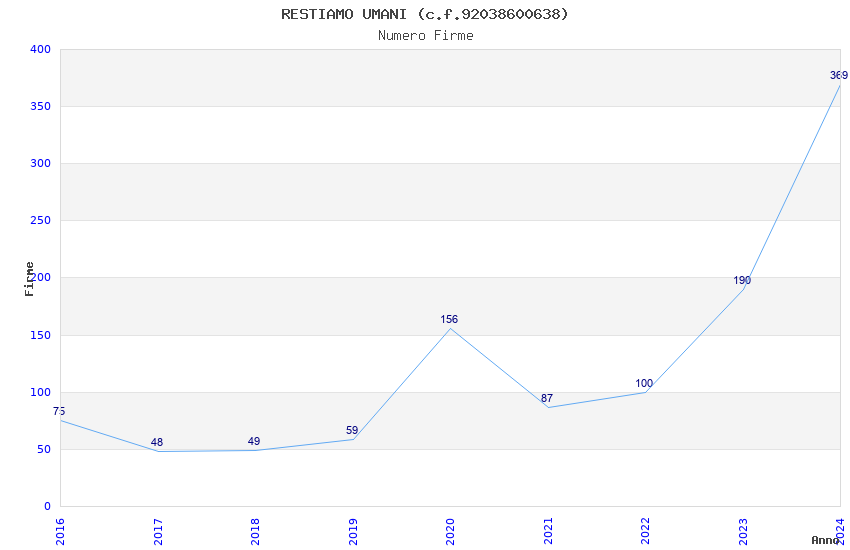Select the 2018 x-axis year label
This screenshot has width=850, height=550.
tap(254, 530)
